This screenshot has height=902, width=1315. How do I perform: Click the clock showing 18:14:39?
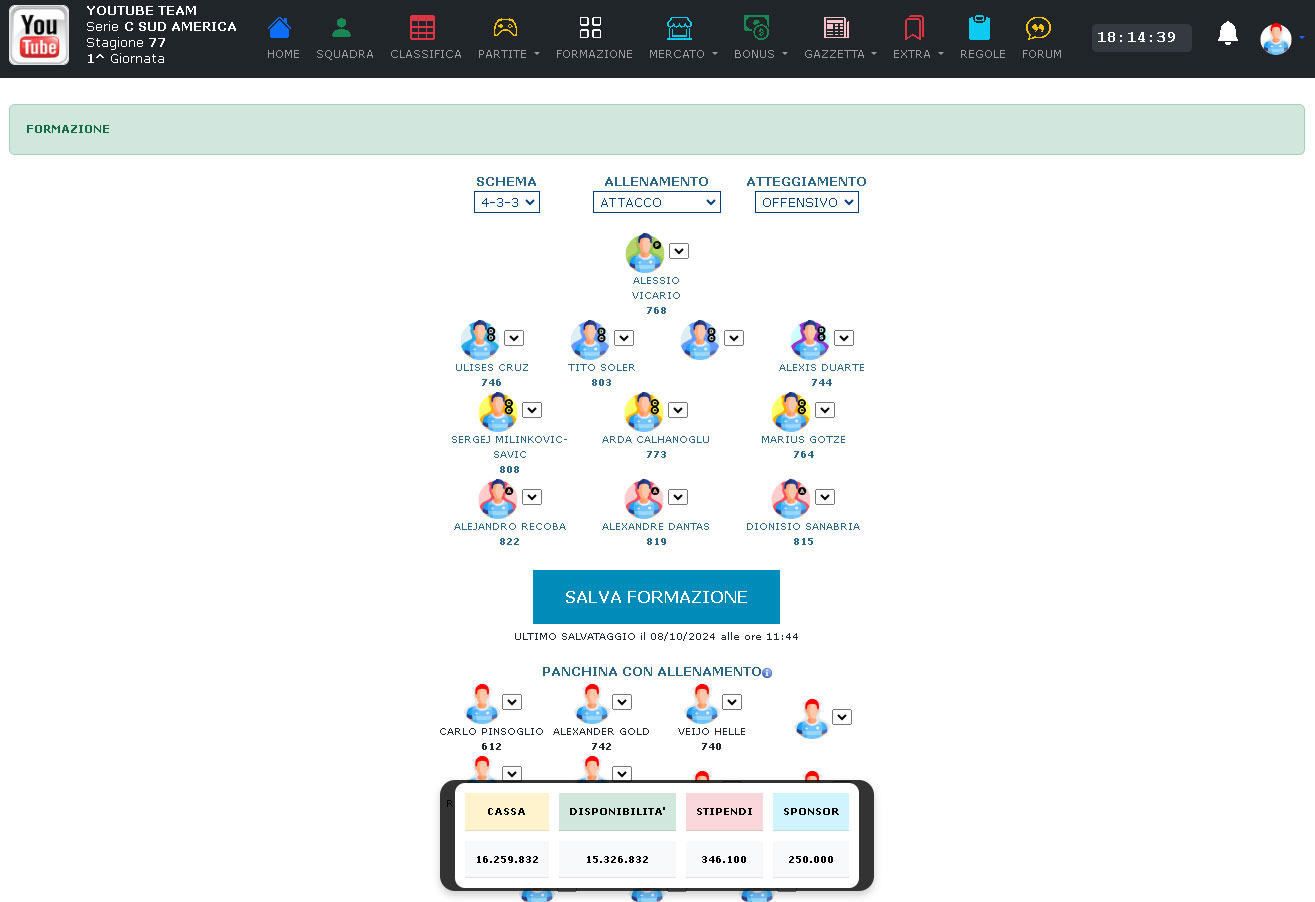(x=1141, y=38)
